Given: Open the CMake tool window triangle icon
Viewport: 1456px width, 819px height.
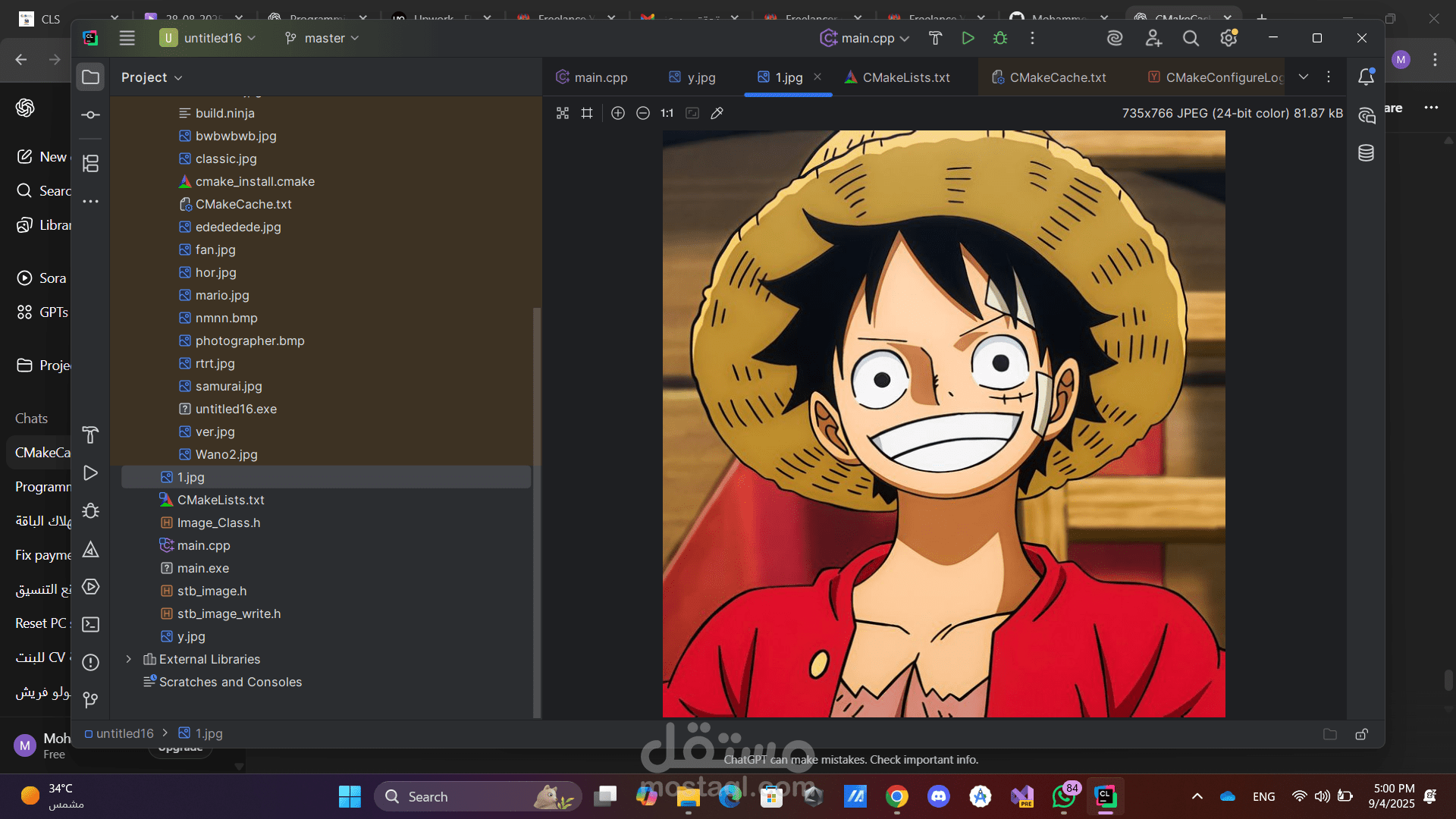Looking at the screenshot, I should [x=90, y=548].
